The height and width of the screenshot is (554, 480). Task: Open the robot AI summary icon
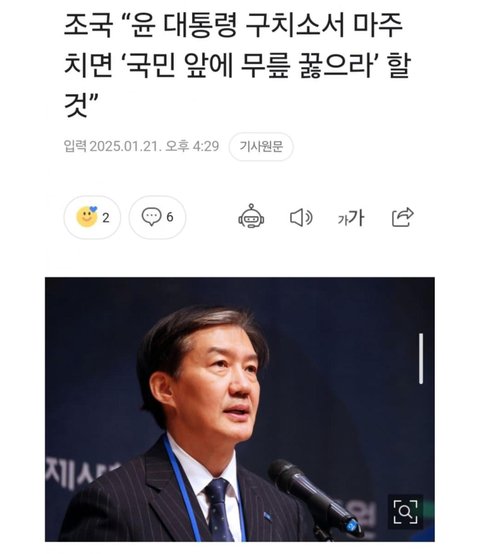pyautogui.click(x=251, y=216)
